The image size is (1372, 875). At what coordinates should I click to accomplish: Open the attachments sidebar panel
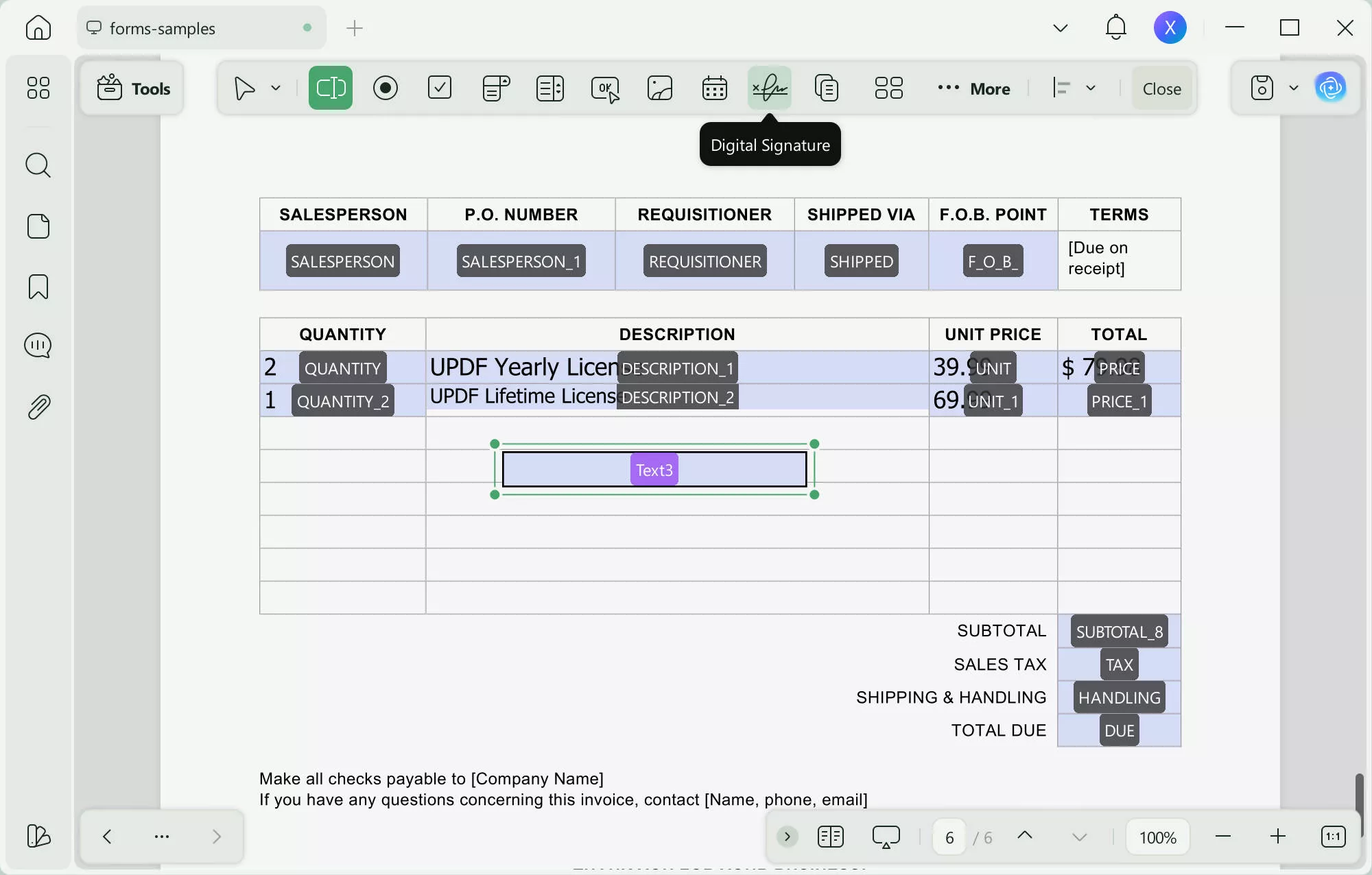pyautogui.click(x=38, y=407)
